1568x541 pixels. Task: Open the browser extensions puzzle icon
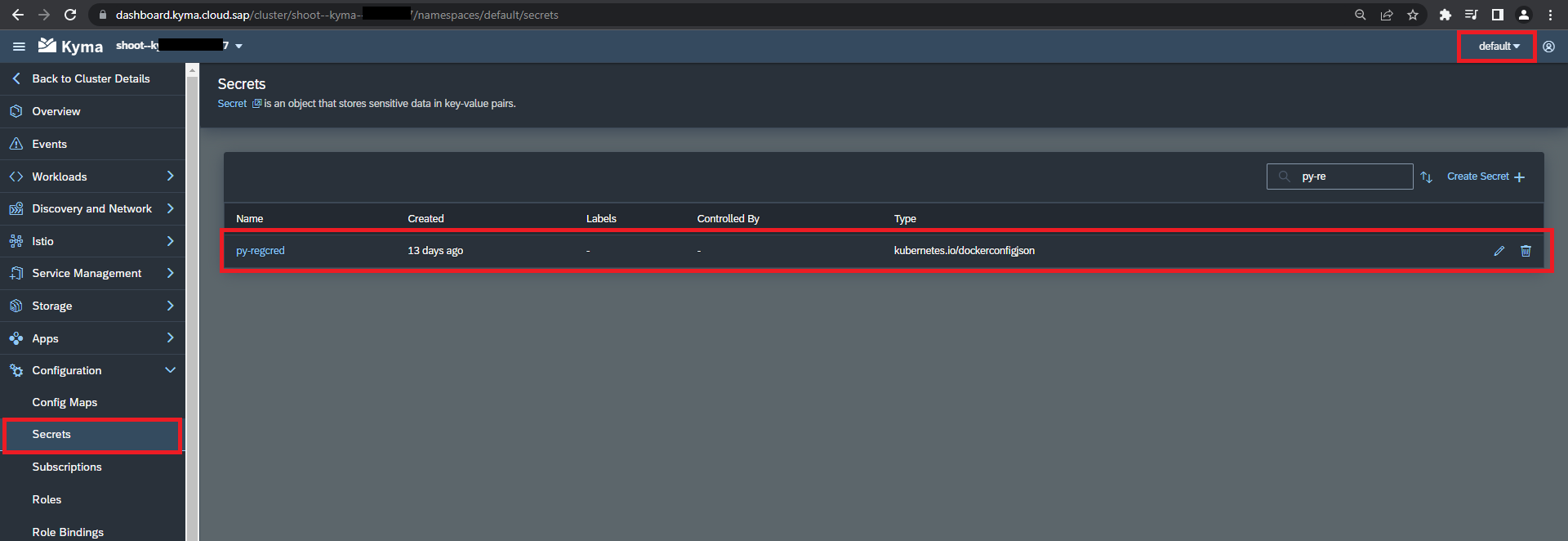1445,15
